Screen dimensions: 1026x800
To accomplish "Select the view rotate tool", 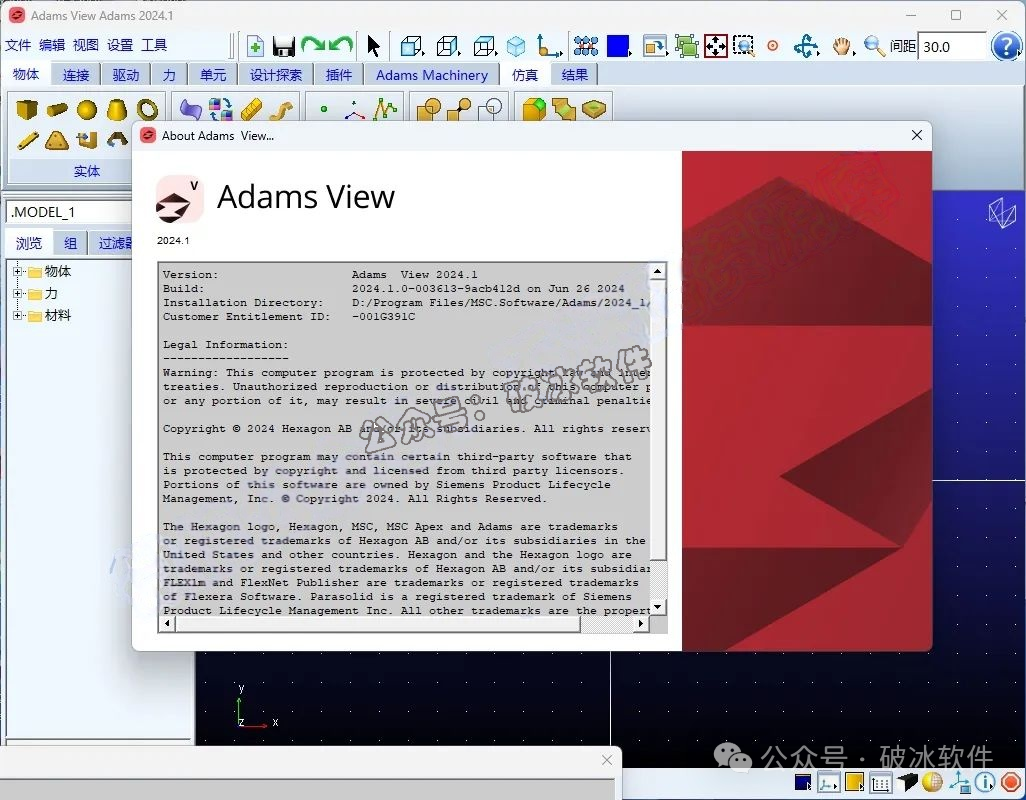I will [805, 46].
